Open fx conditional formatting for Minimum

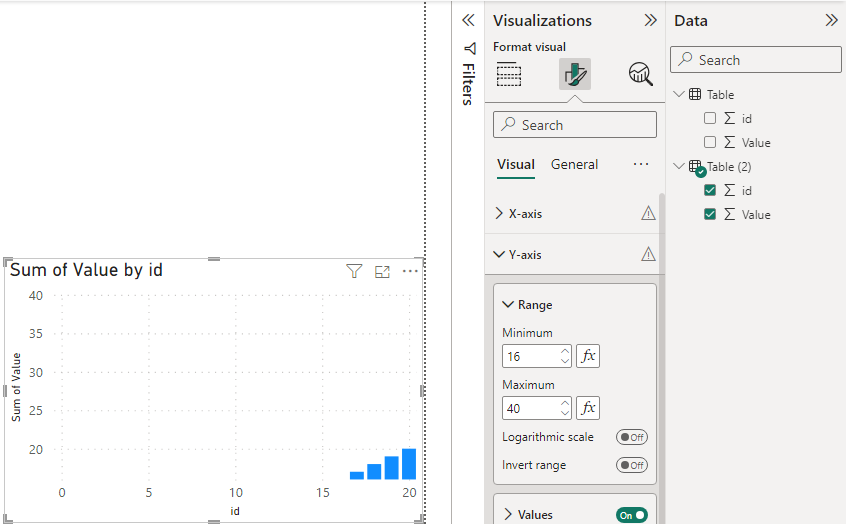coord(588,356)
